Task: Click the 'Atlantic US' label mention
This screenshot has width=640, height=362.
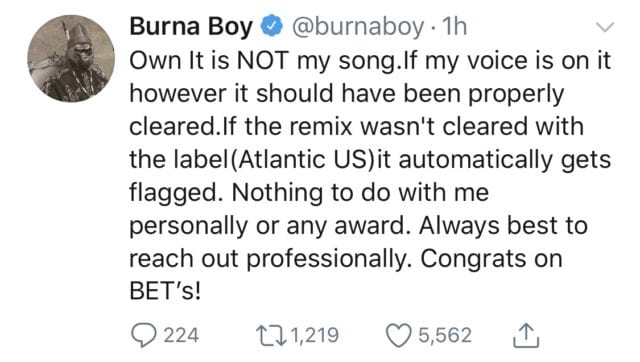Action: coord(303,159)
